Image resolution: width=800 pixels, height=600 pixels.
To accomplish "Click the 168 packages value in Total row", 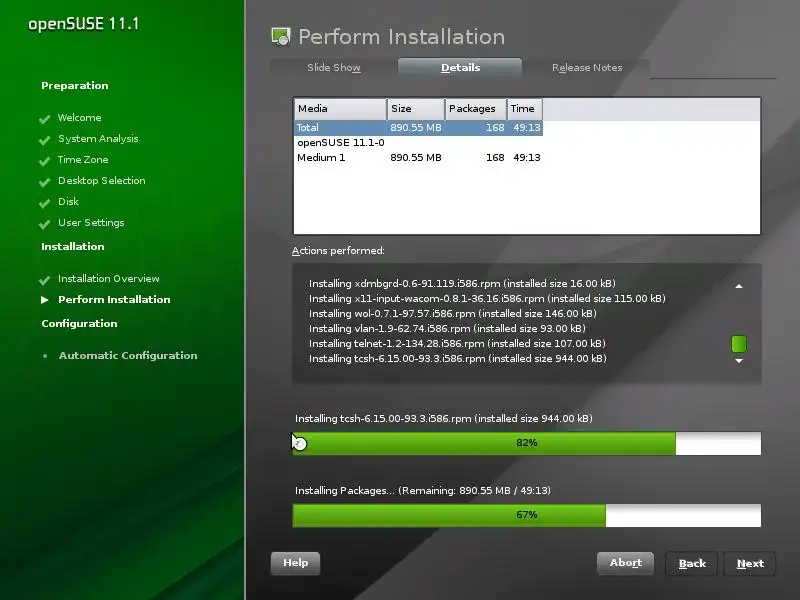I will [x=495, y=128].
